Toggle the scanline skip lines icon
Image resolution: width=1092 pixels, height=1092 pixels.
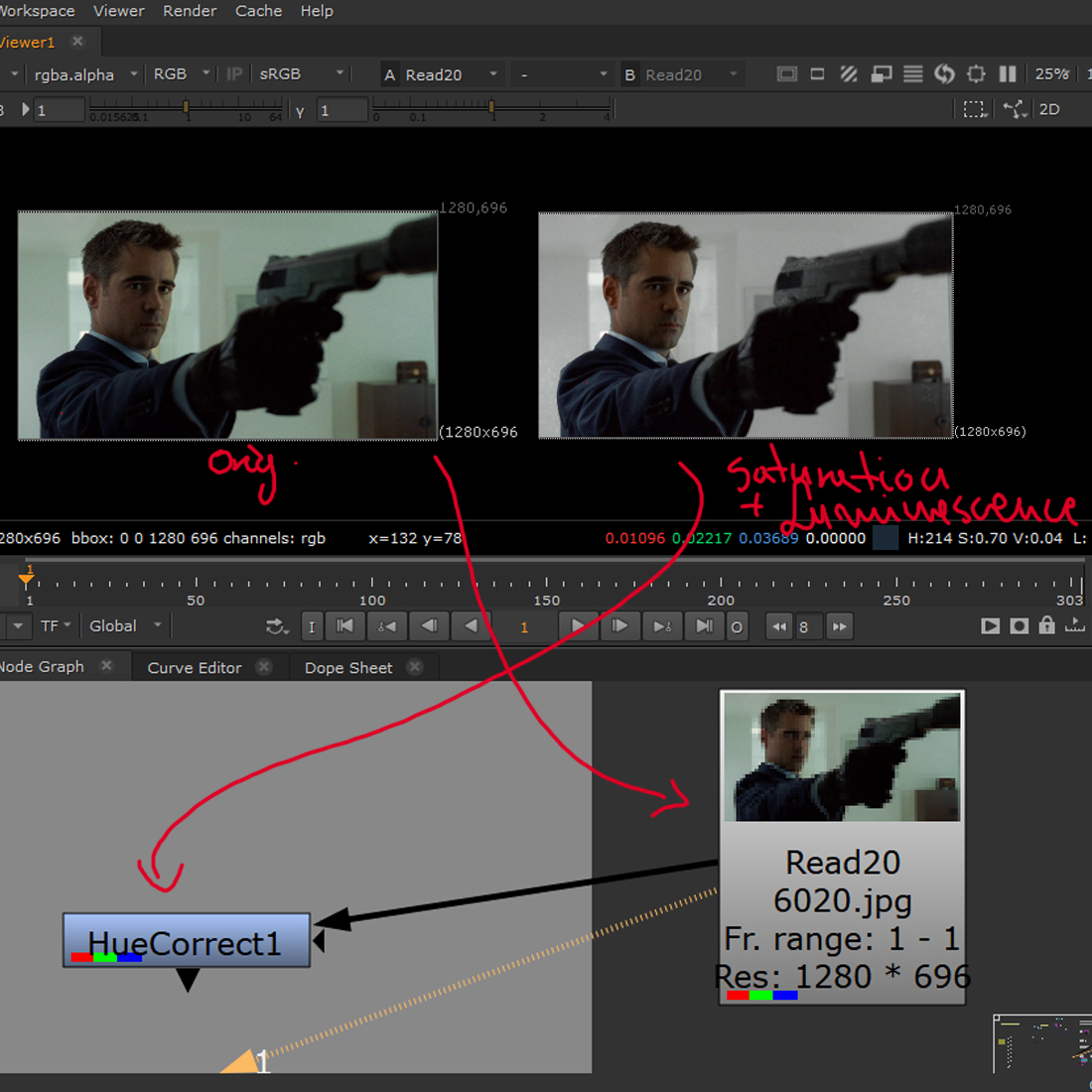pos(913,73)
